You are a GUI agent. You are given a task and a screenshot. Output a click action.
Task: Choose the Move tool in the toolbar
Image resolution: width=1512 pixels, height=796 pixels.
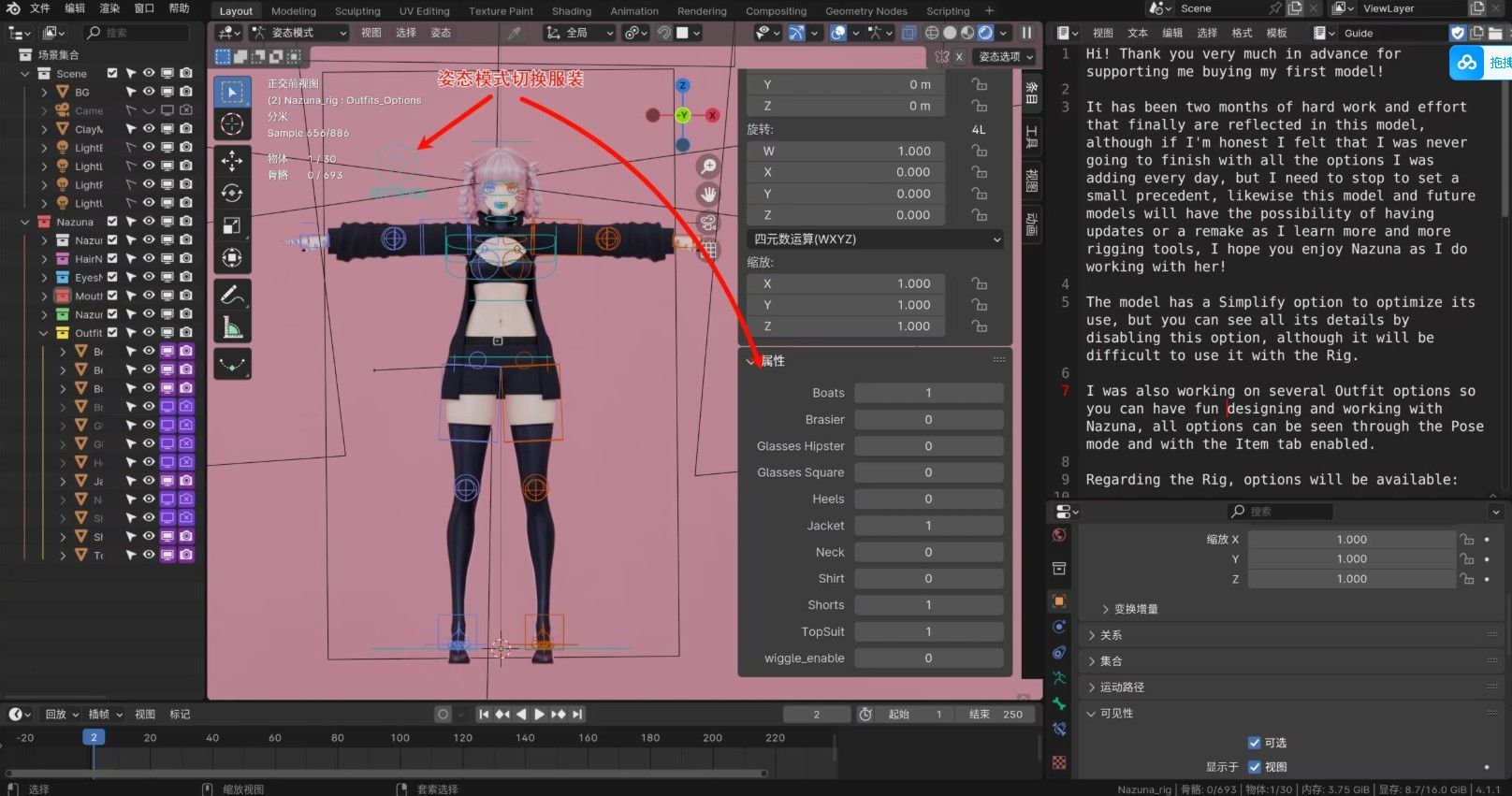[x=232, y=161]
